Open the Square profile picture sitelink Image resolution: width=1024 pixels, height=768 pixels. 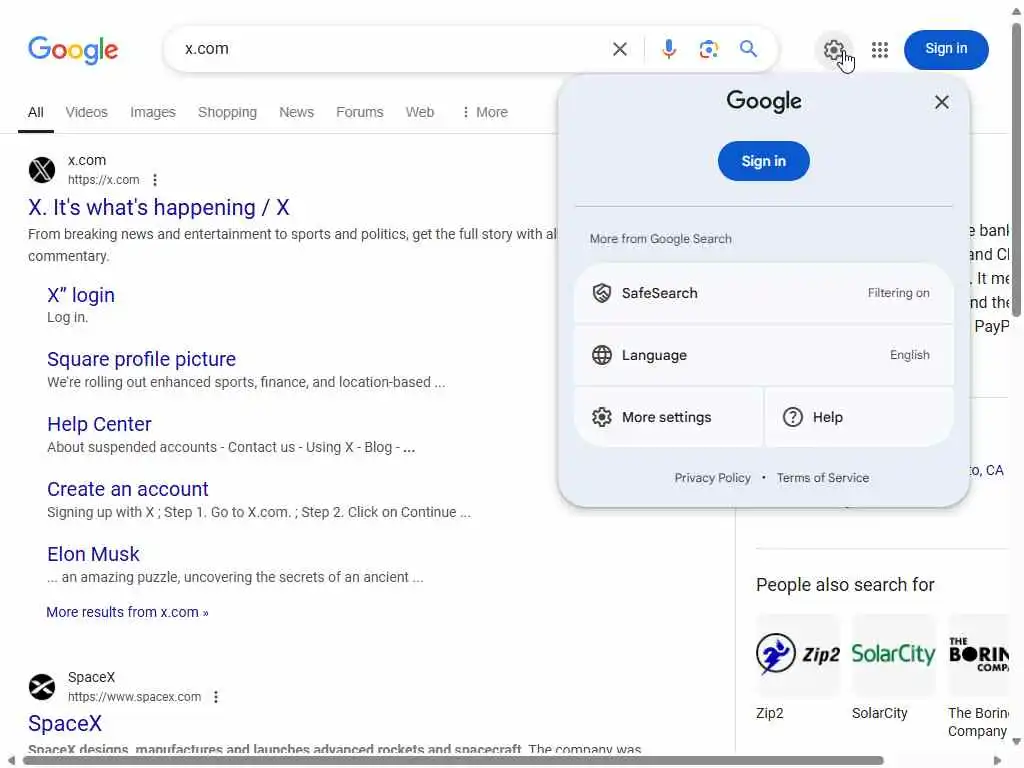141,359
